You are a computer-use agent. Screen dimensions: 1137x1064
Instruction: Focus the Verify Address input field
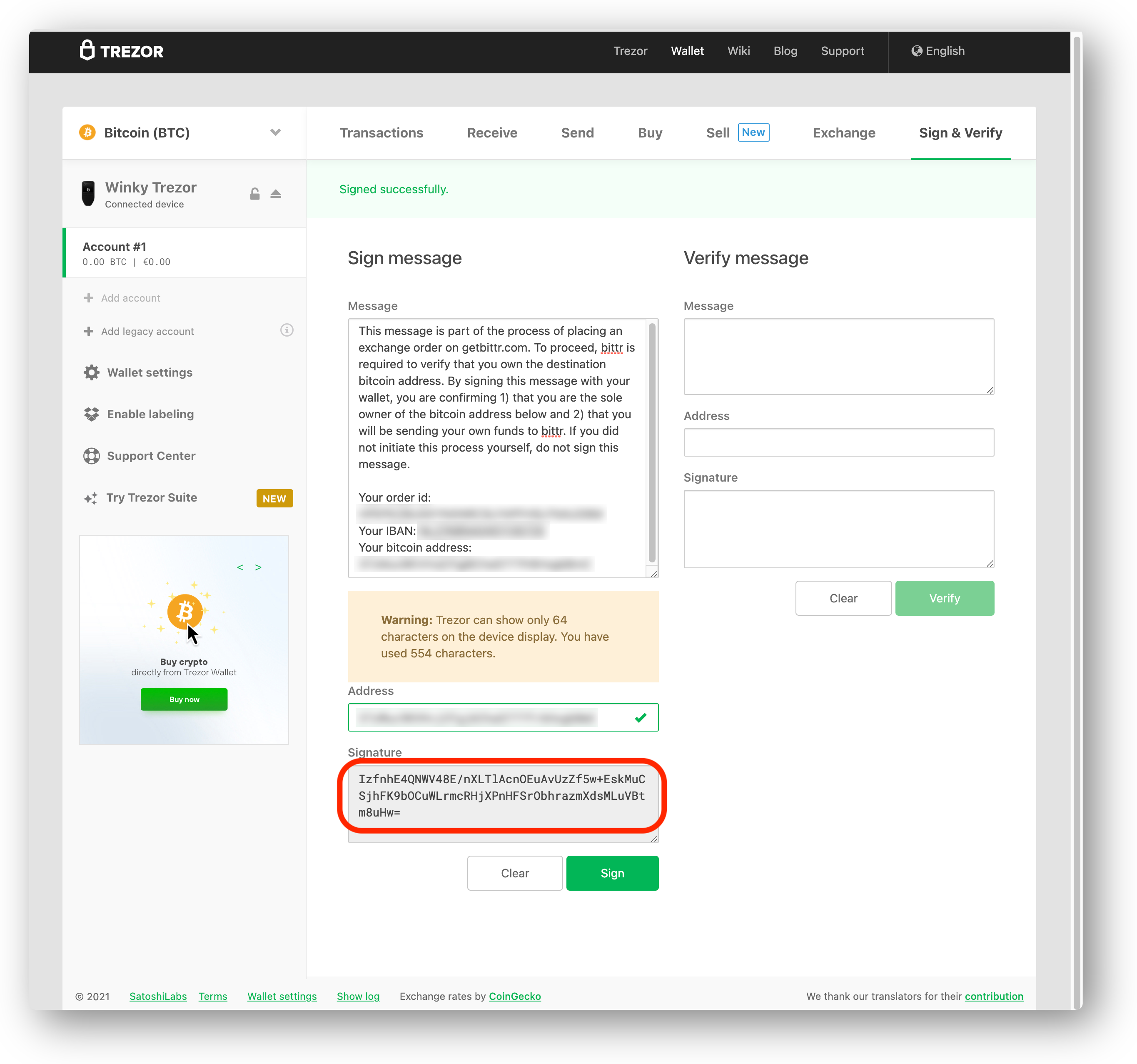point(838,442)
